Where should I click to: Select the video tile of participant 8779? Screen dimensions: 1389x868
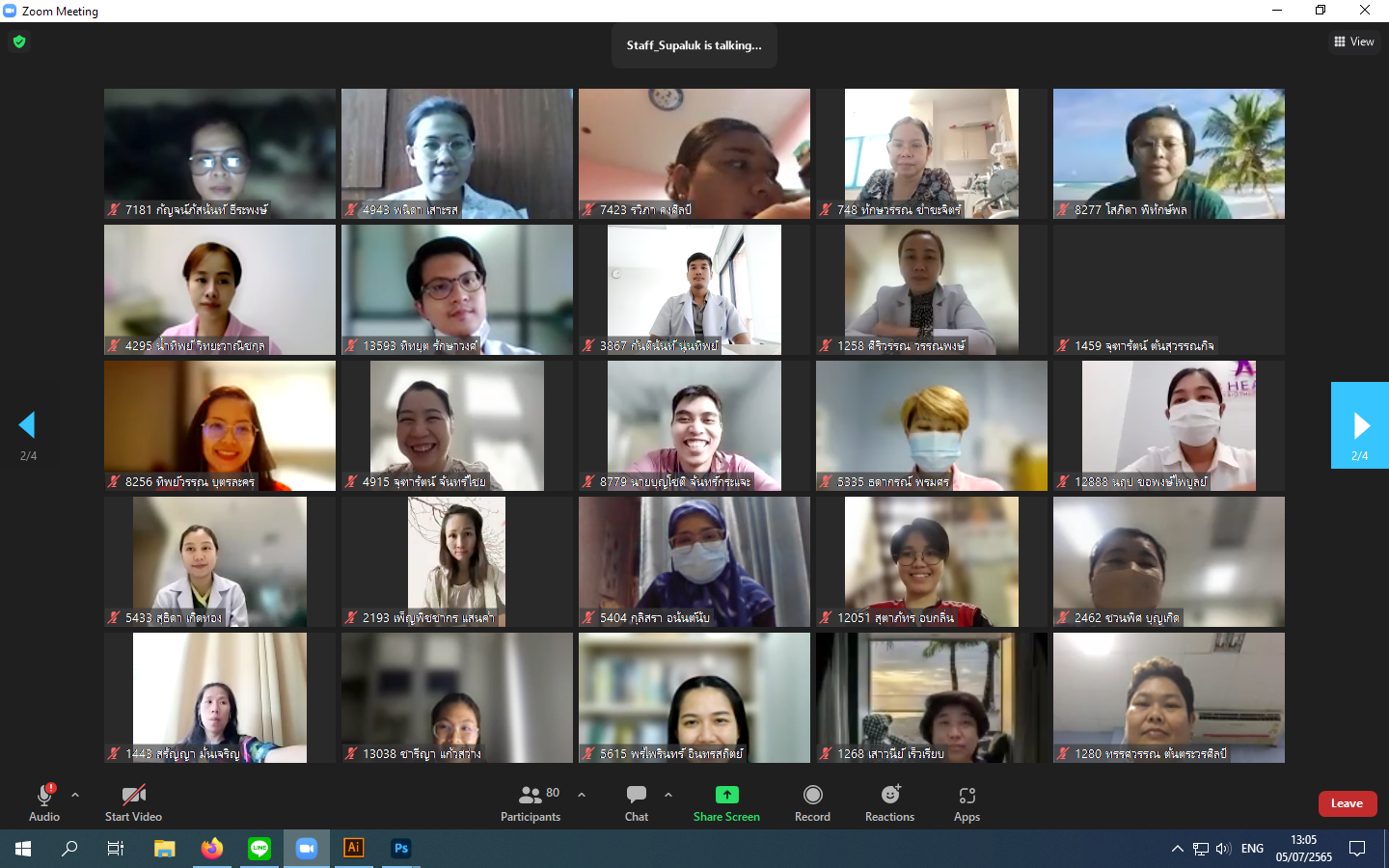[x=694, y=425]
